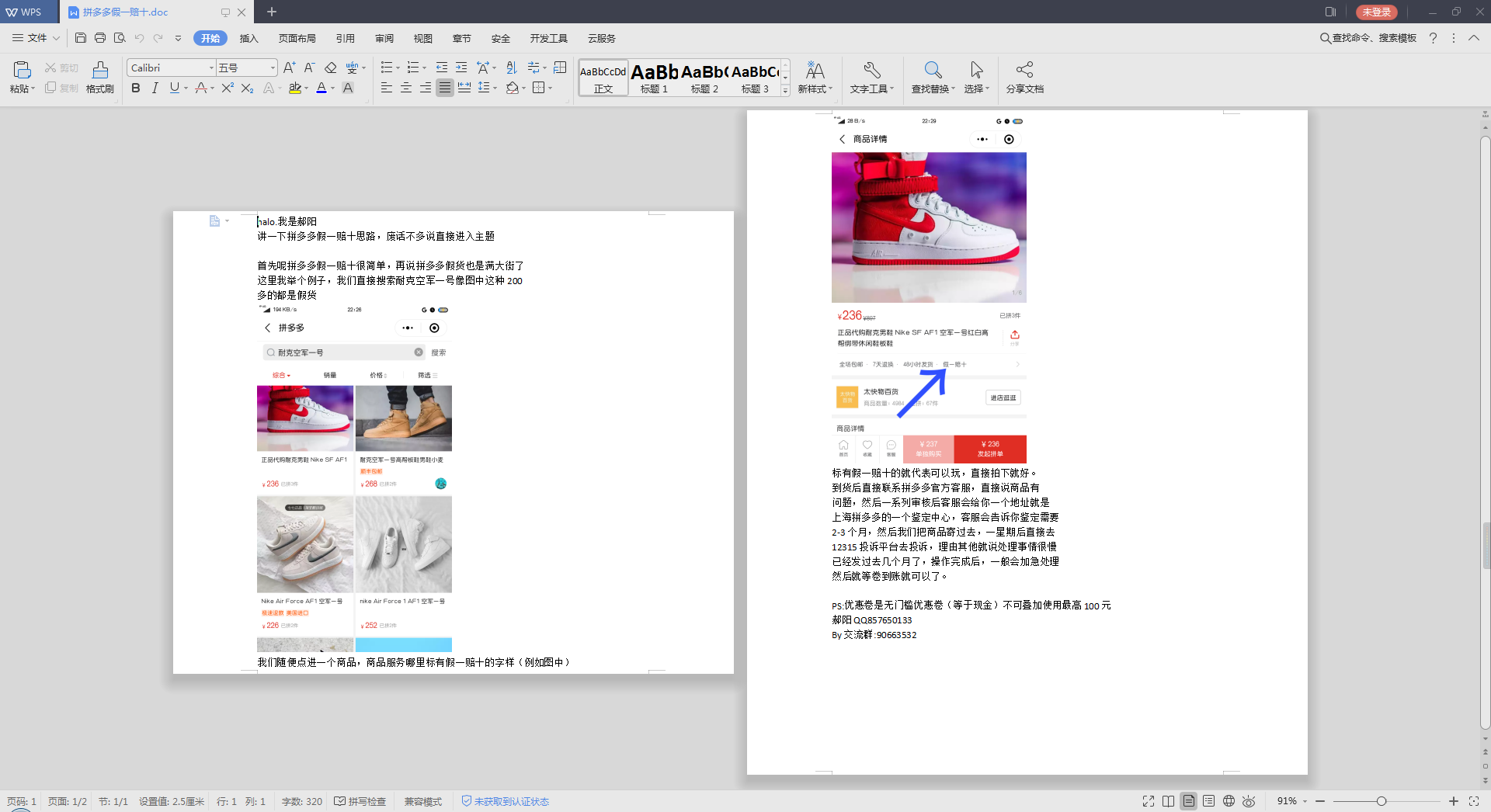Click the Print icon in quick access bar
This screenshot has width=1491, height=812.
(100, 38)
